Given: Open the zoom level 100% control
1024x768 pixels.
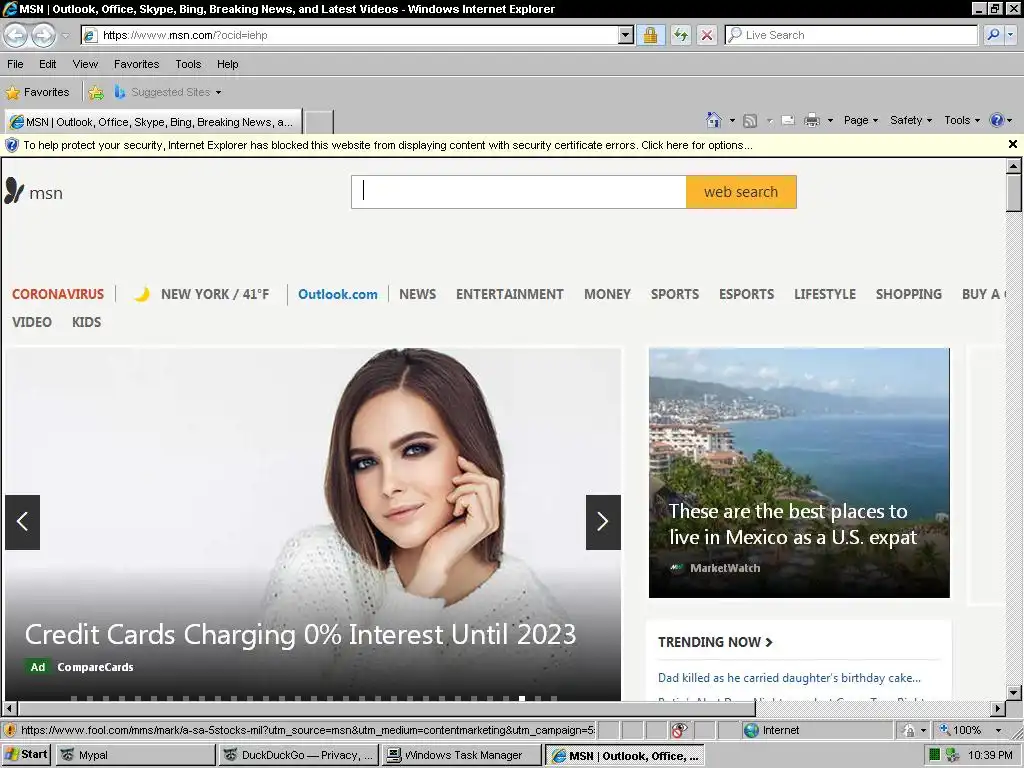Looking at the screenshot, I should coord(970,730).
